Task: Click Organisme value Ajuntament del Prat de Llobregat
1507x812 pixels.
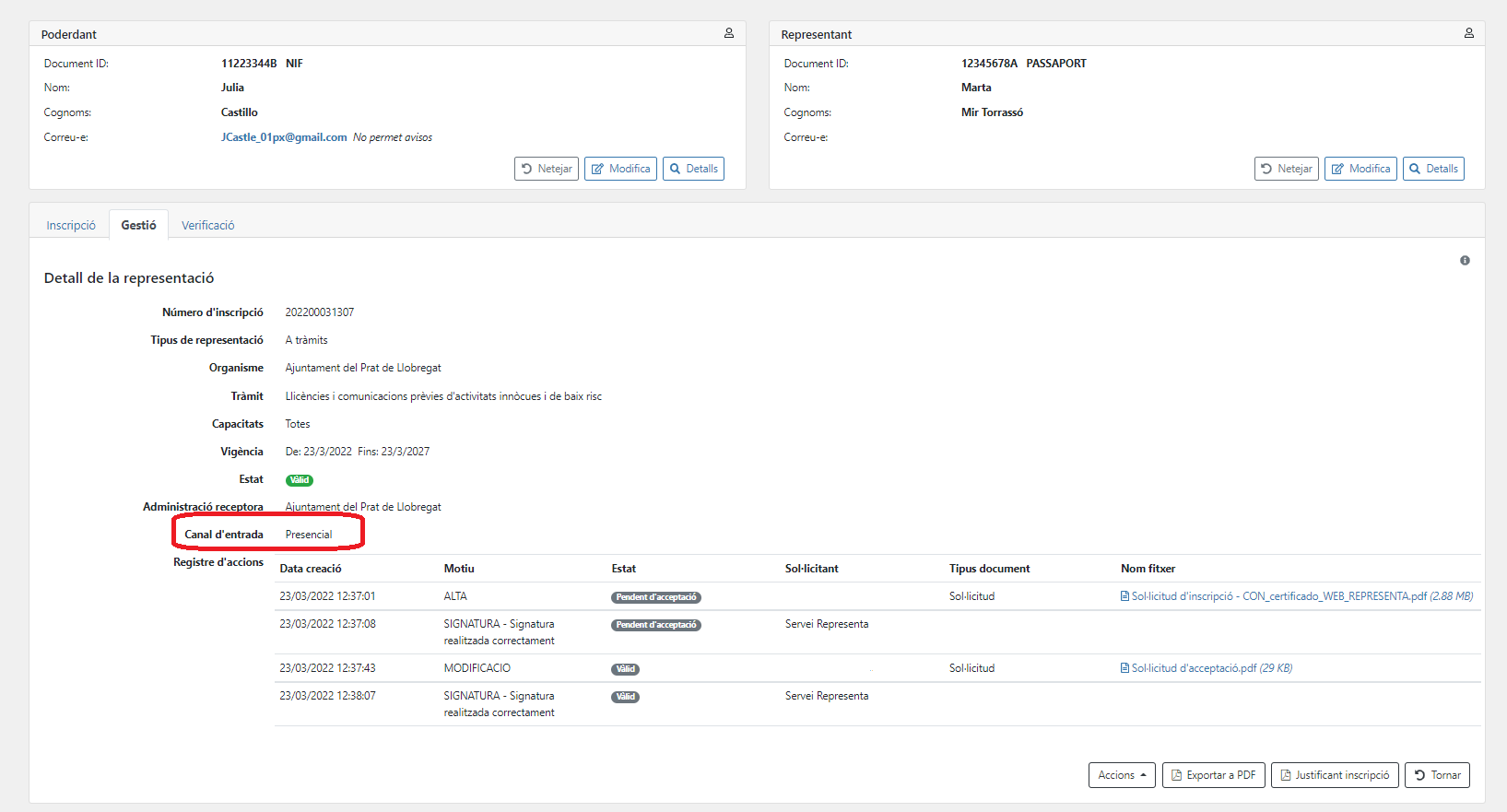Action: tap(363, 368)
